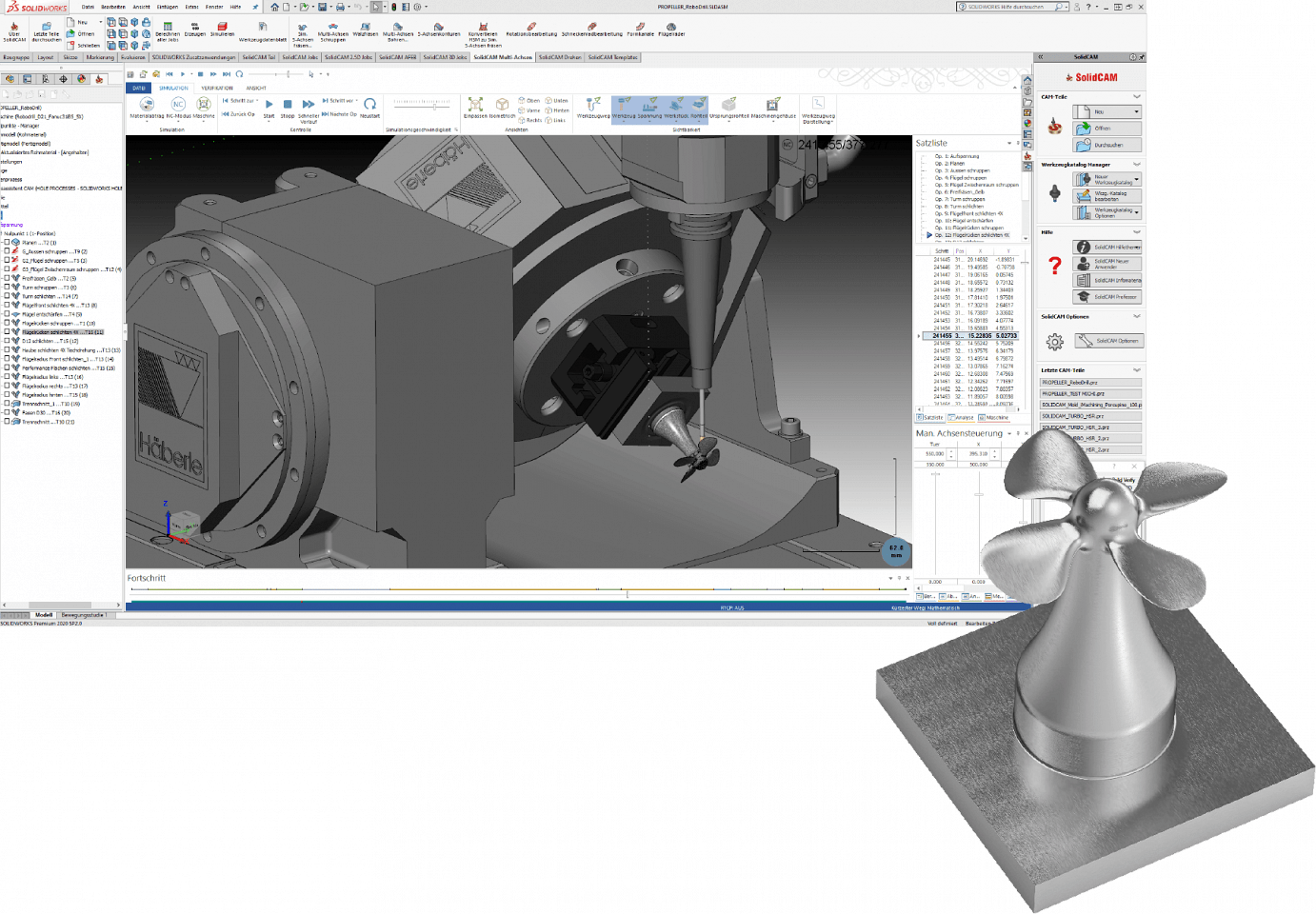Click the Materialabtrag simulation icon
The image size is (1316, 914).
click(147, 104)
